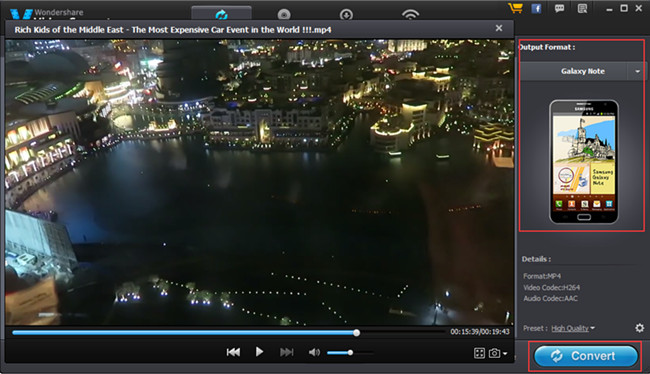Open the Facebook icon in title bar

click(536, 8)
